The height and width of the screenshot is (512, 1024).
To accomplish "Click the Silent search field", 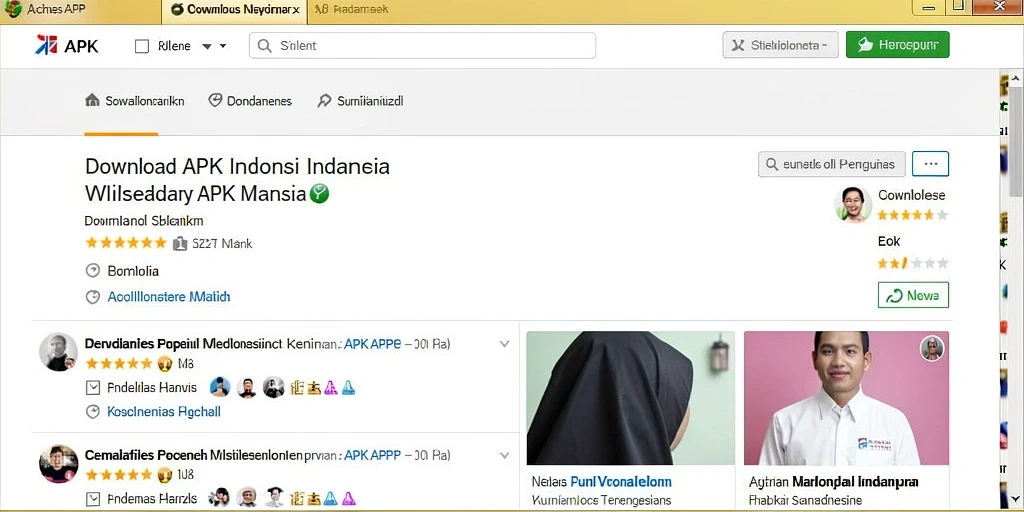I will pos(422,46).
